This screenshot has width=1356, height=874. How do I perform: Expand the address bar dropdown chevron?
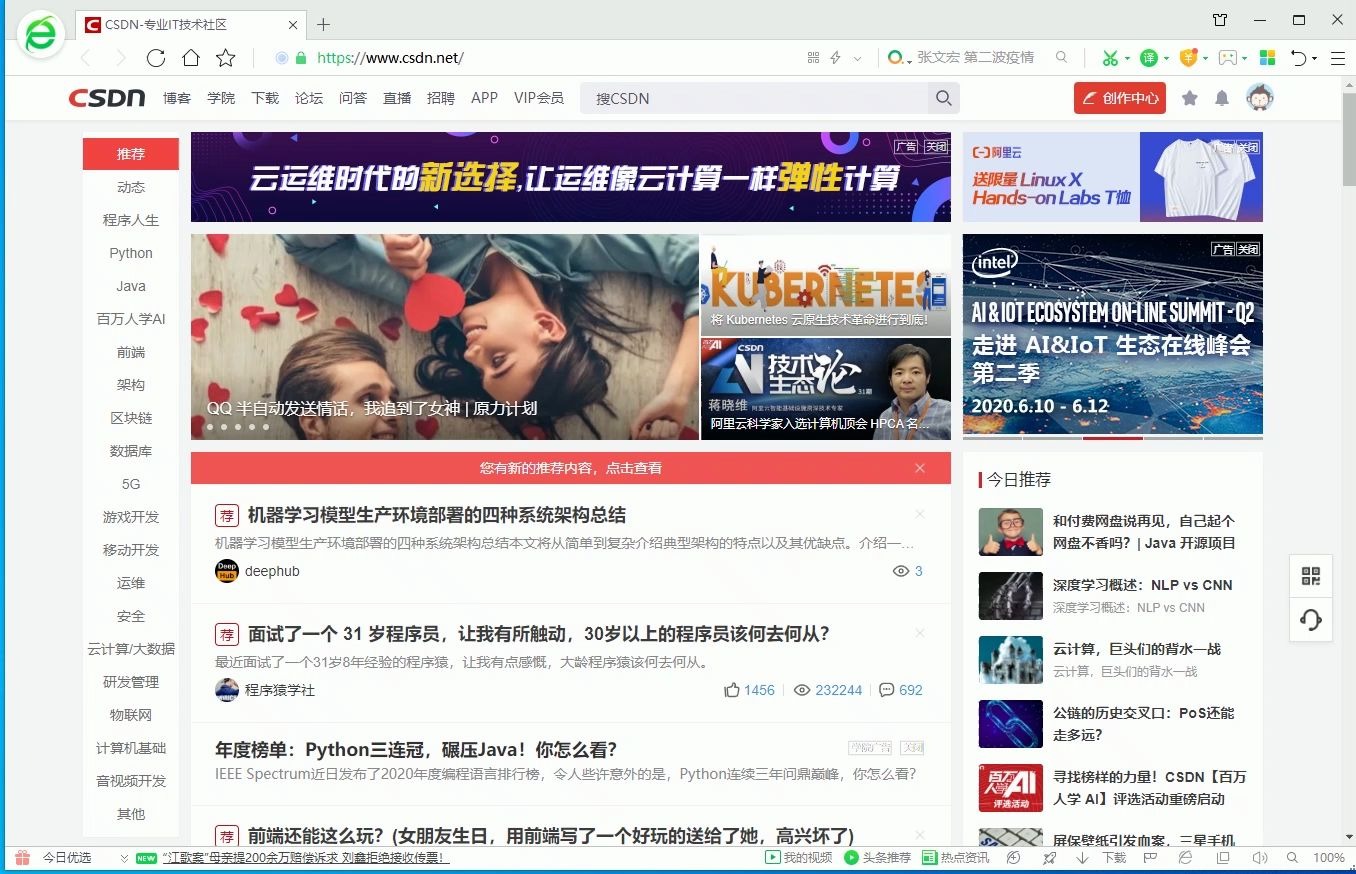point(857,58)
